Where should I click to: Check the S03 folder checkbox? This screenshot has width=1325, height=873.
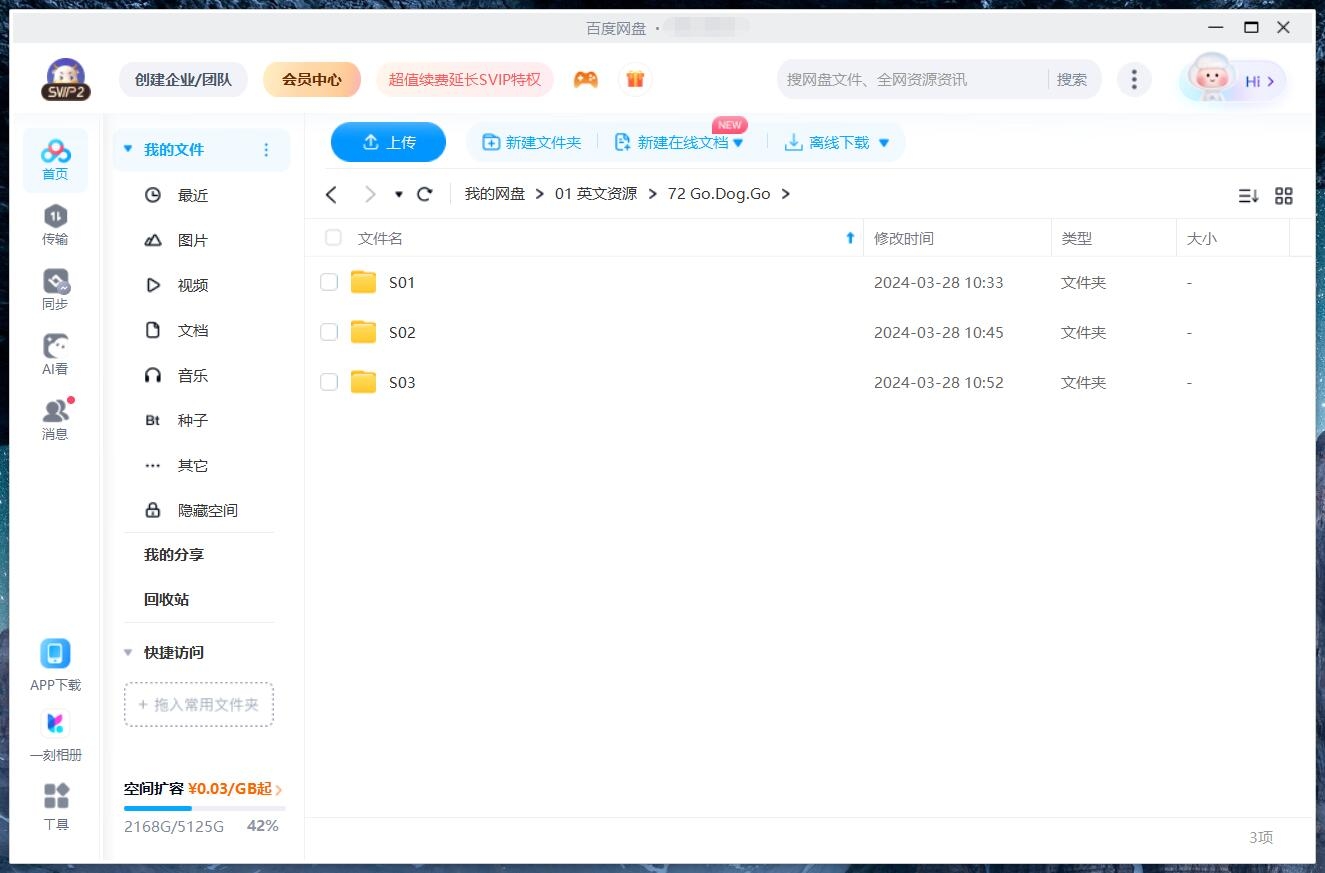[329, 382]
